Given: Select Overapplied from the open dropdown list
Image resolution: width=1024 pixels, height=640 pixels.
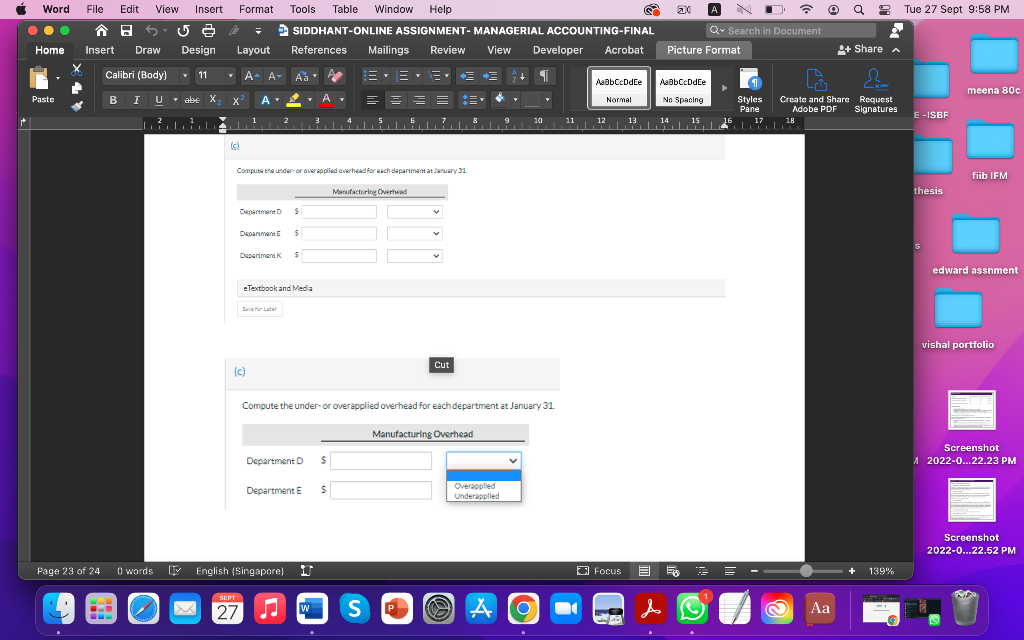Looking at the screenshot, I should click(x=474, y=485).
